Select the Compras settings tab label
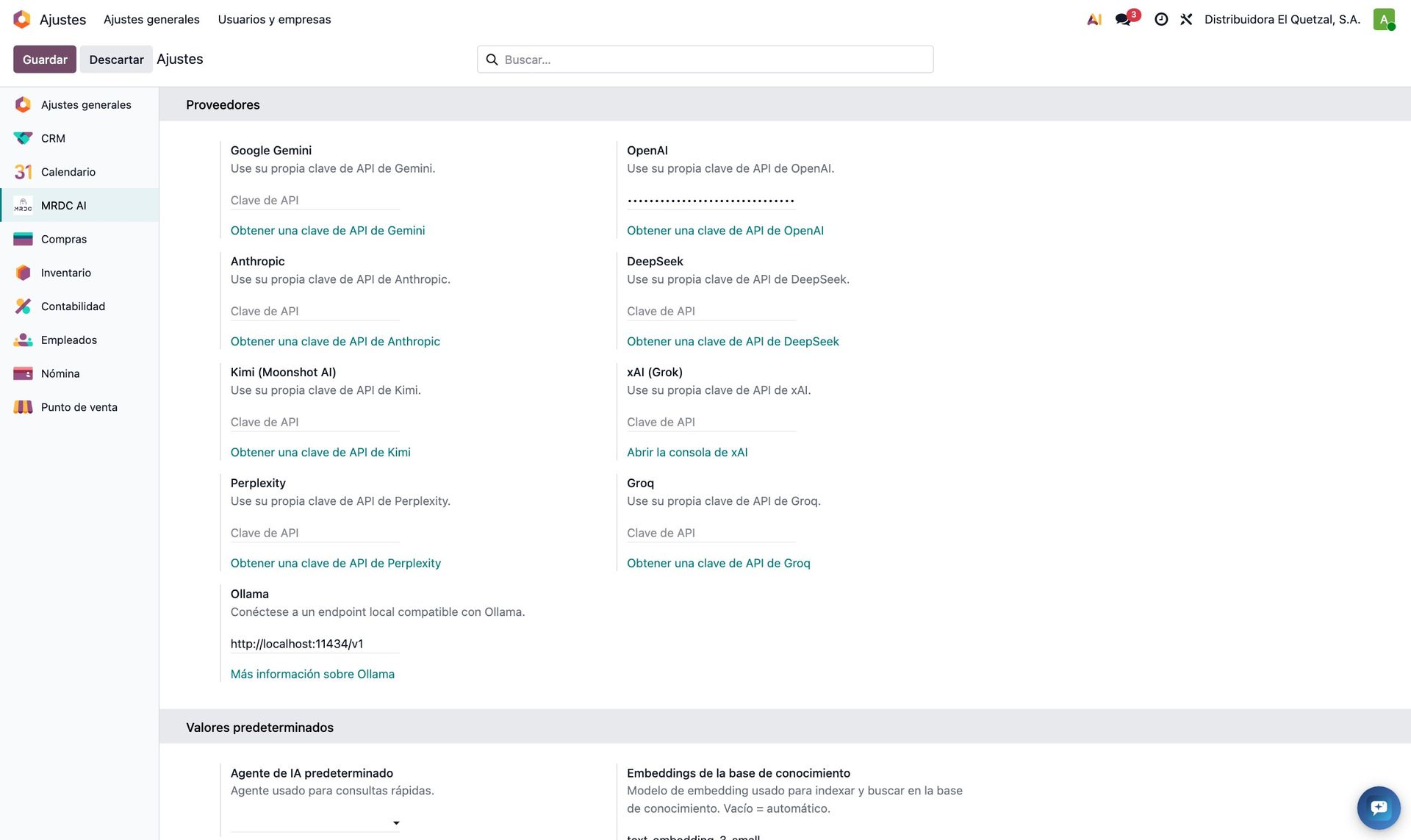 64,239
